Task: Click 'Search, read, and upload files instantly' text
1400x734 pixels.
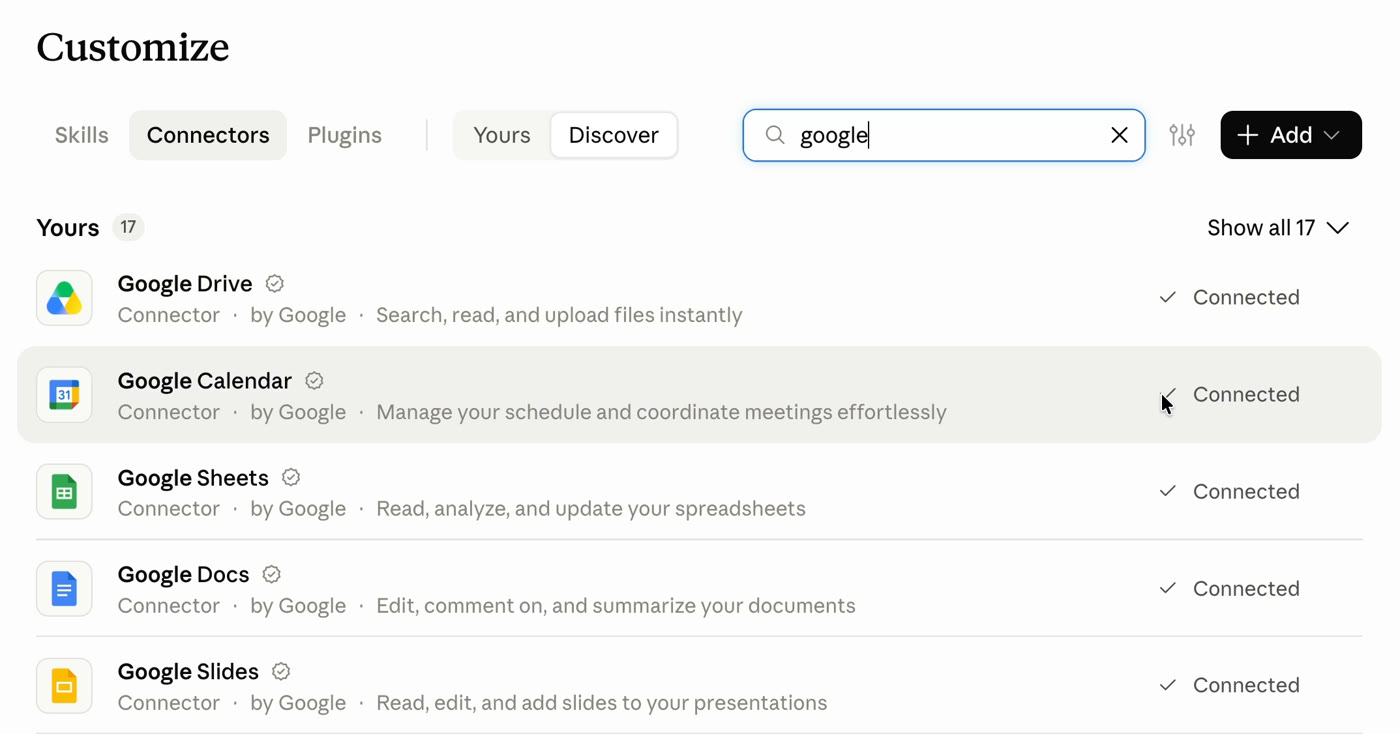Action: (559, 315)
